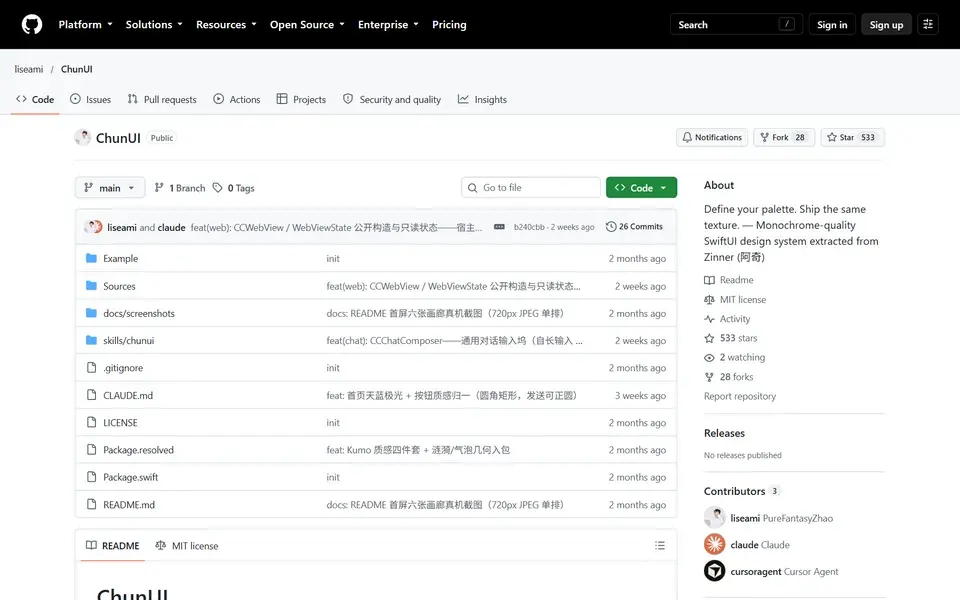Click the Go to file search field

[531, 187]
